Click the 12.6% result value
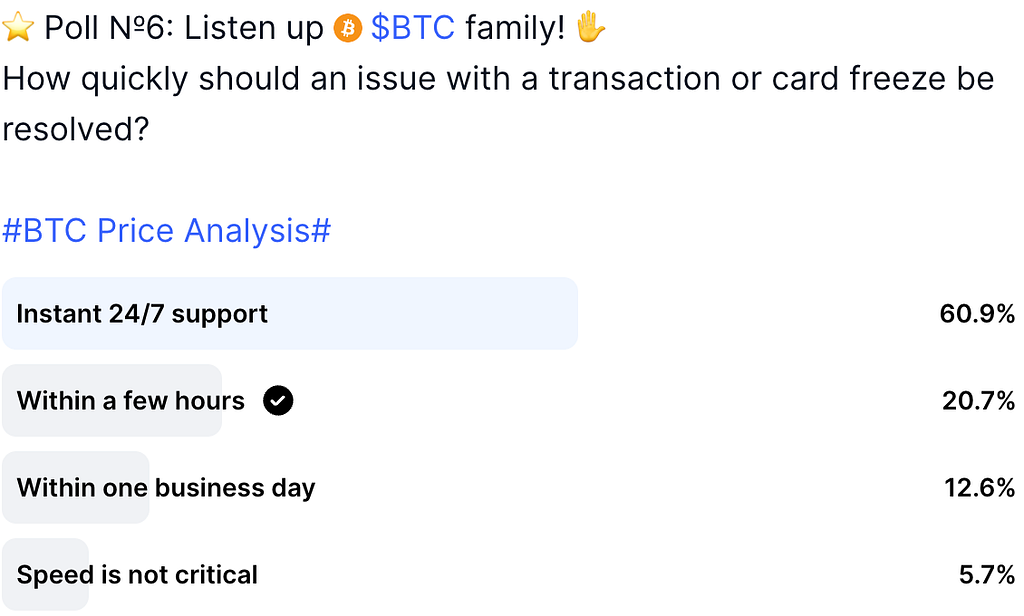 (x=980, y=487)
